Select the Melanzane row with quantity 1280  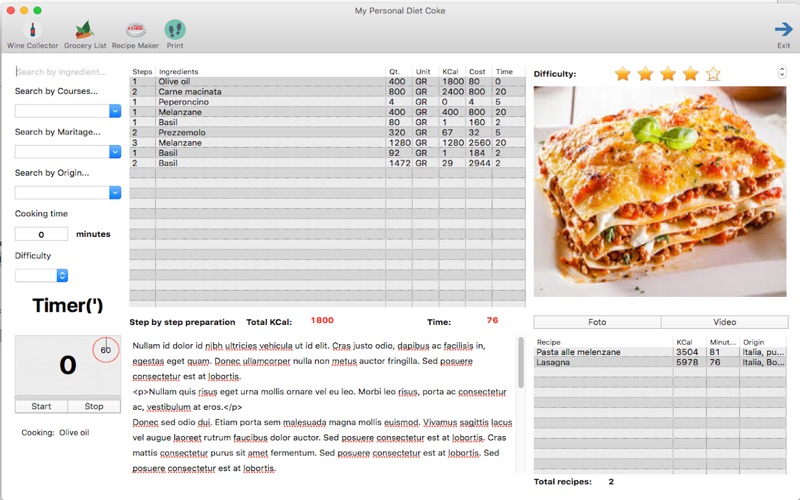327,143
